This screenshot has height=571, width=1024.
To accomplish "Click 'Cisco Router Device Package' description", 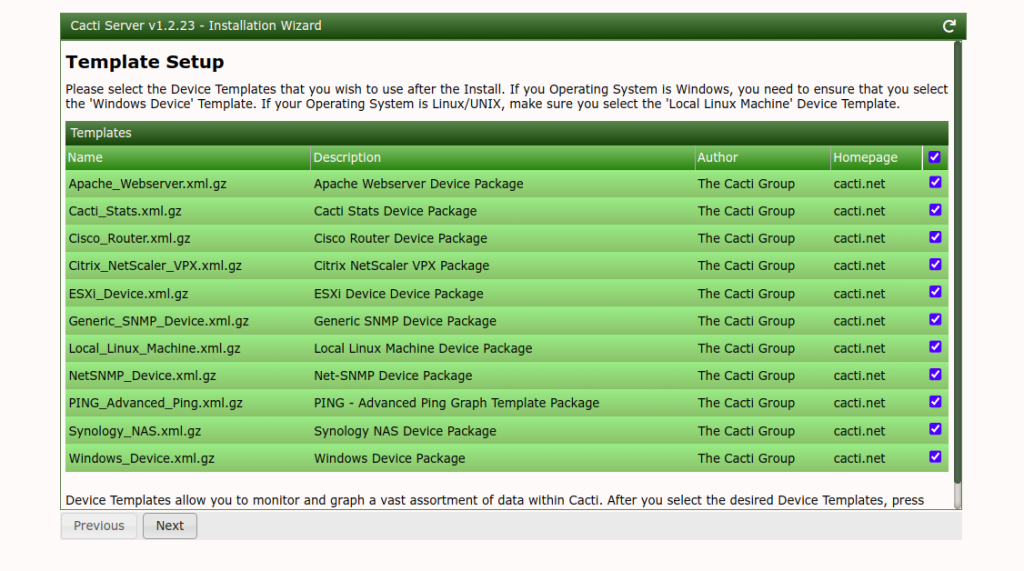I will coord(400,238).
